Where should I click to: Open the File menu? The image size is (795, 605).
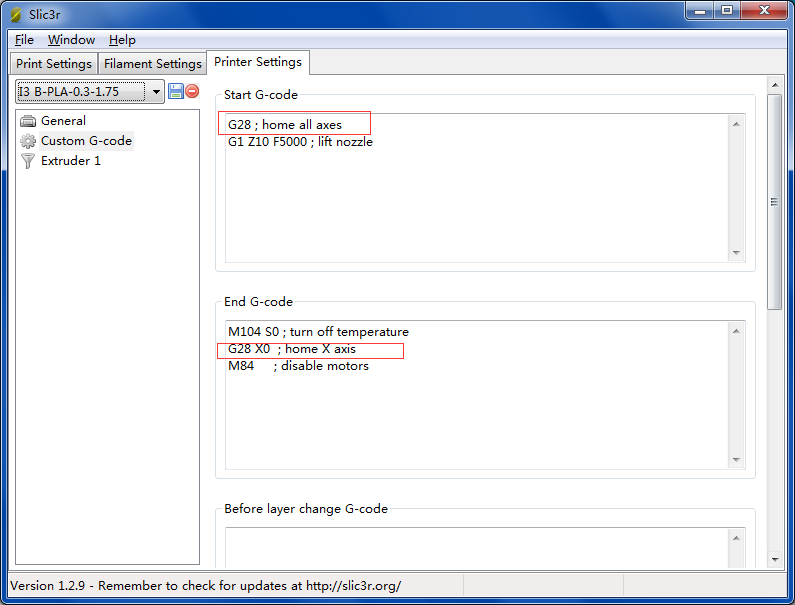click(24, 40)
